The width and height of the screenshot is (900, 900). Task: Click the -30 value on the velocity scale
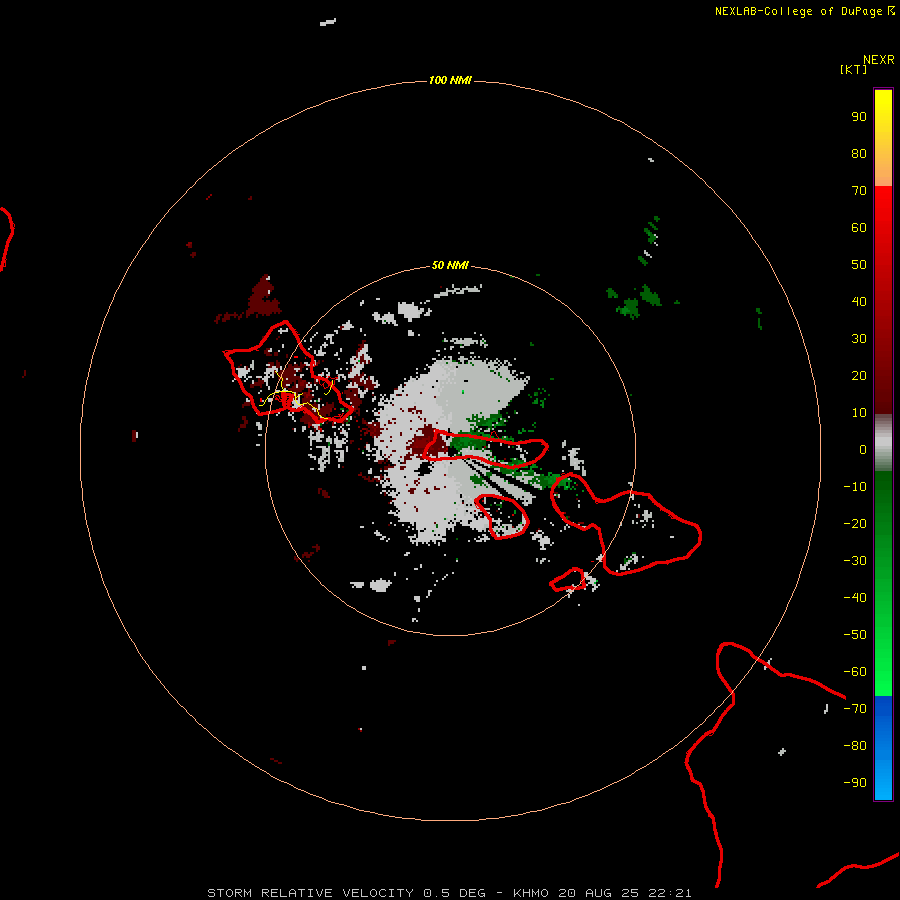point(855,561)
